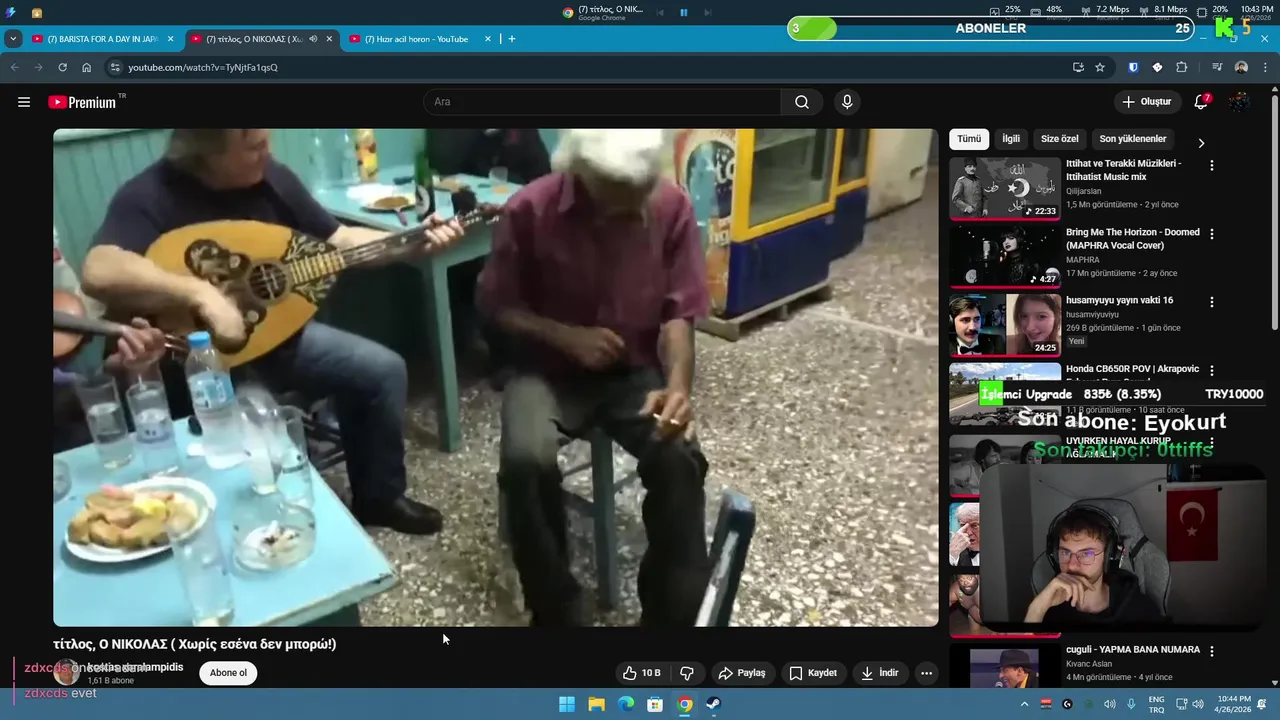Go back in Chrome
This screenshot has width=1280, height=720.
(14, 67)
